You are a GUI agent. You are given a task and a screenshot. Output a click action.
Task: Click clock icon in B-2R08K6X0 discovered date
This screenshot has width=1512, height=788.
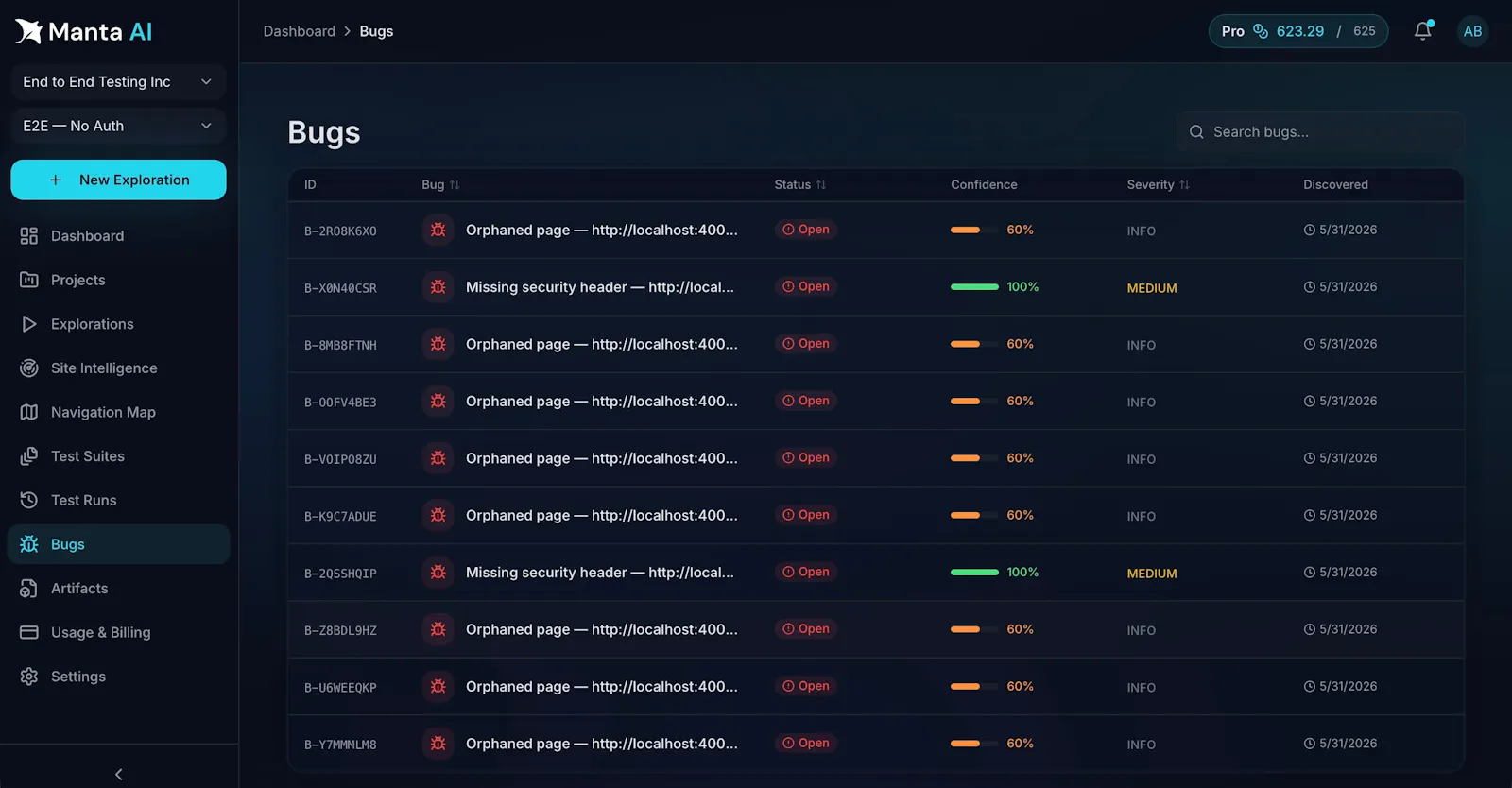click(1310, 230)
